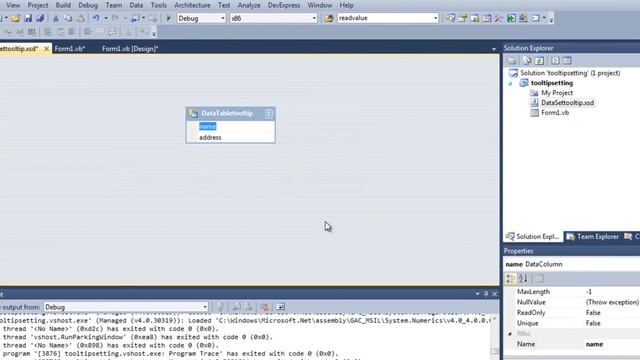Click the Solution Explorer icon in top toolbar

tap(450, 18)
